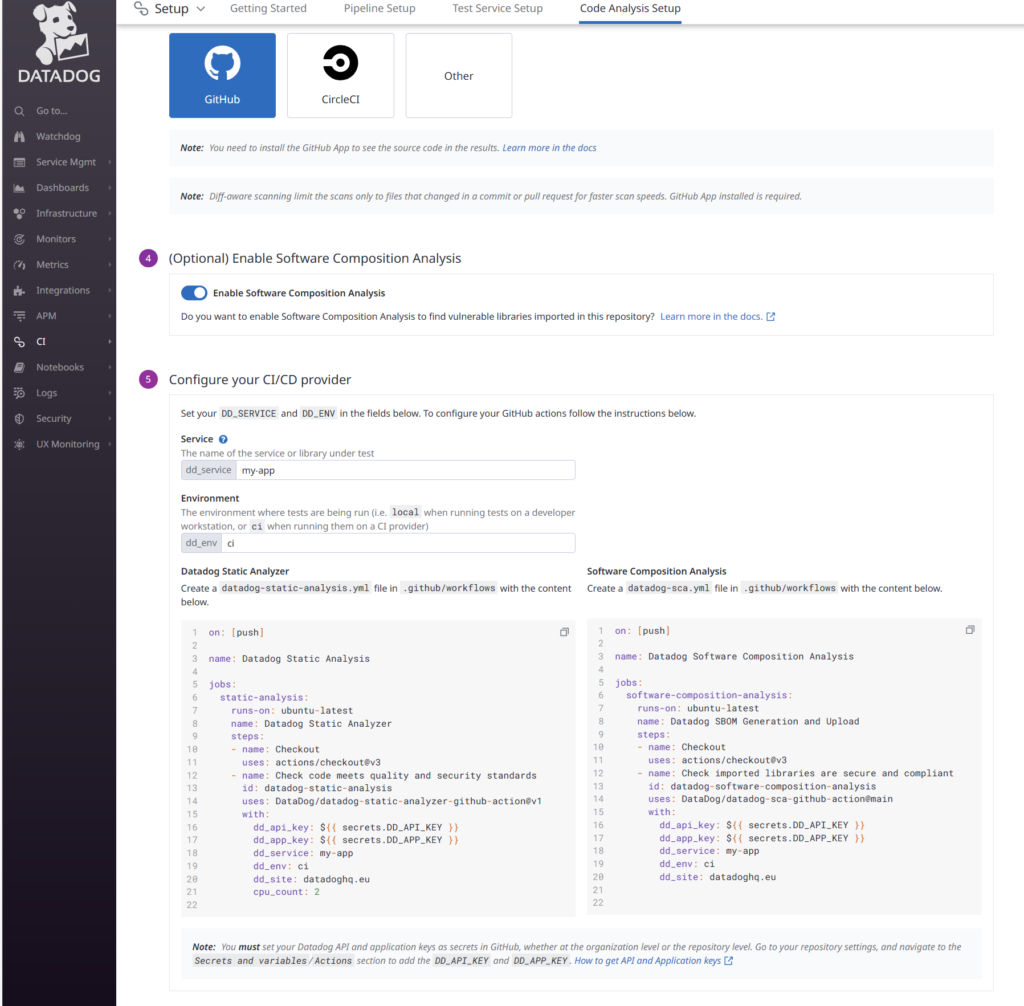Select the Code Analysis Setup tab
The width and height of the screenshot is (1024, 1006).
[x=630, y=8]
